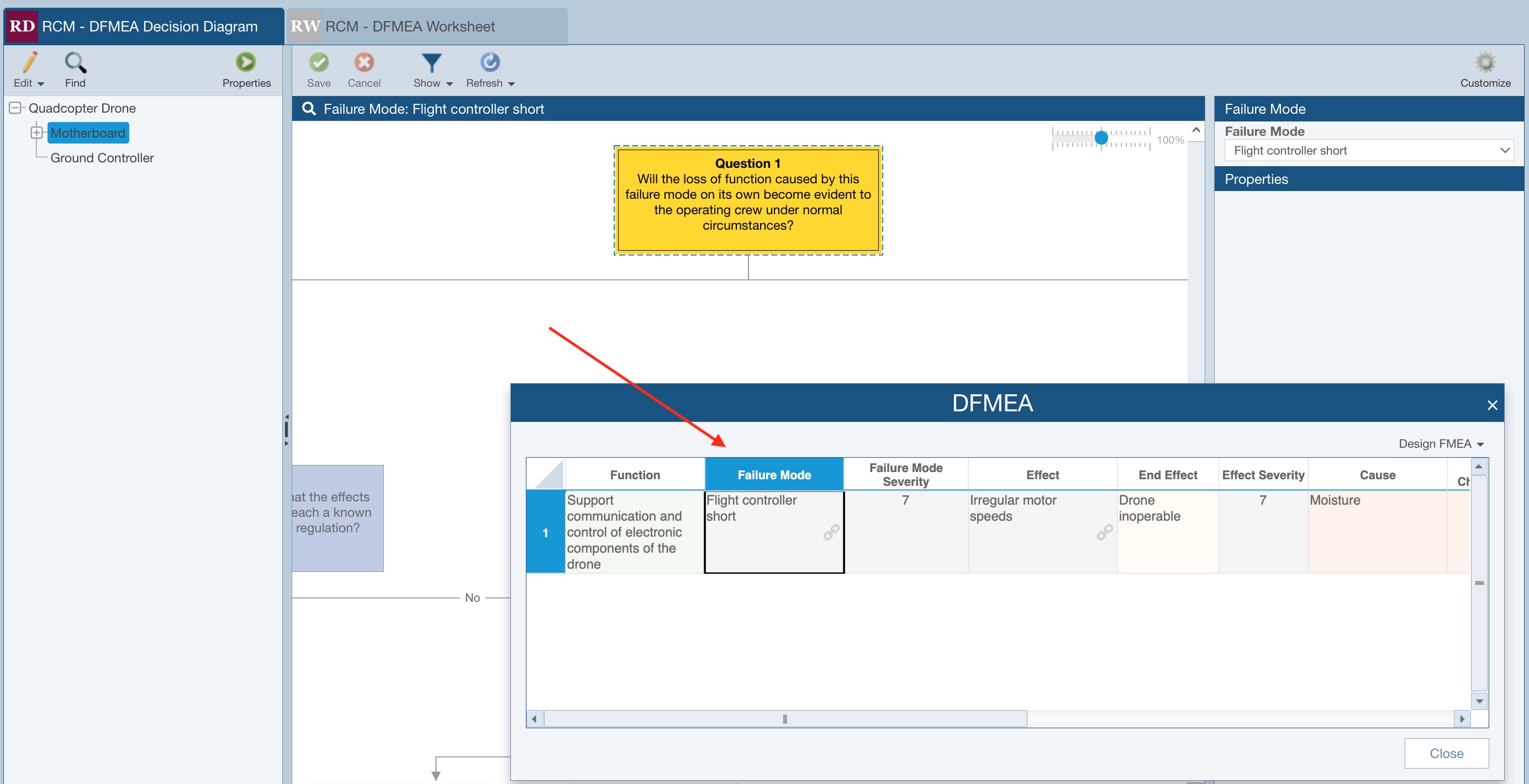Click the zoom slider handle
The width and height of the screenshot is (1529, 784).
pyautogui.click(x=1101, y=138)
